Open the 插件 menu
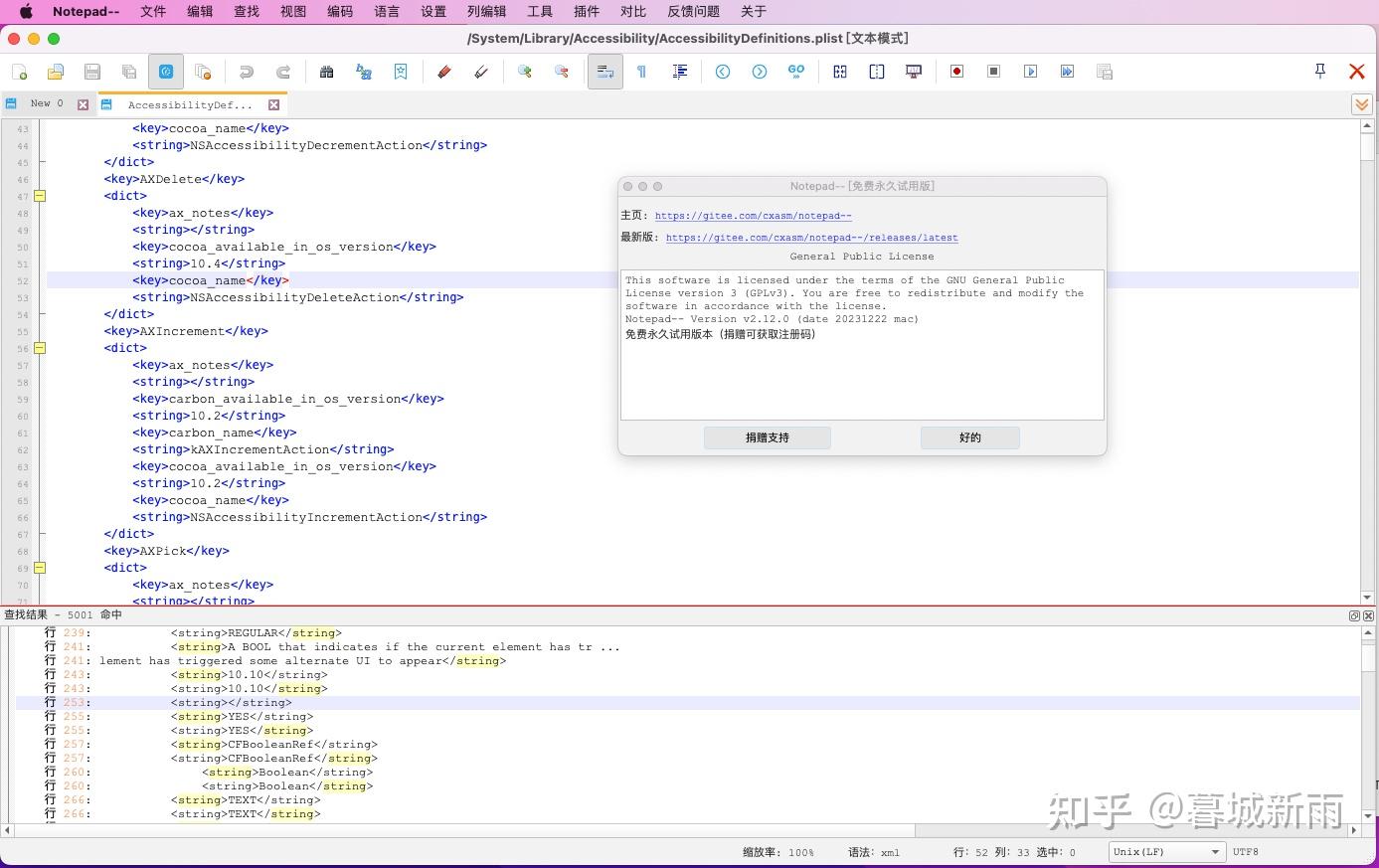Image resolution: width=1379 pixels, height=868 pixels. click(586, 11)
